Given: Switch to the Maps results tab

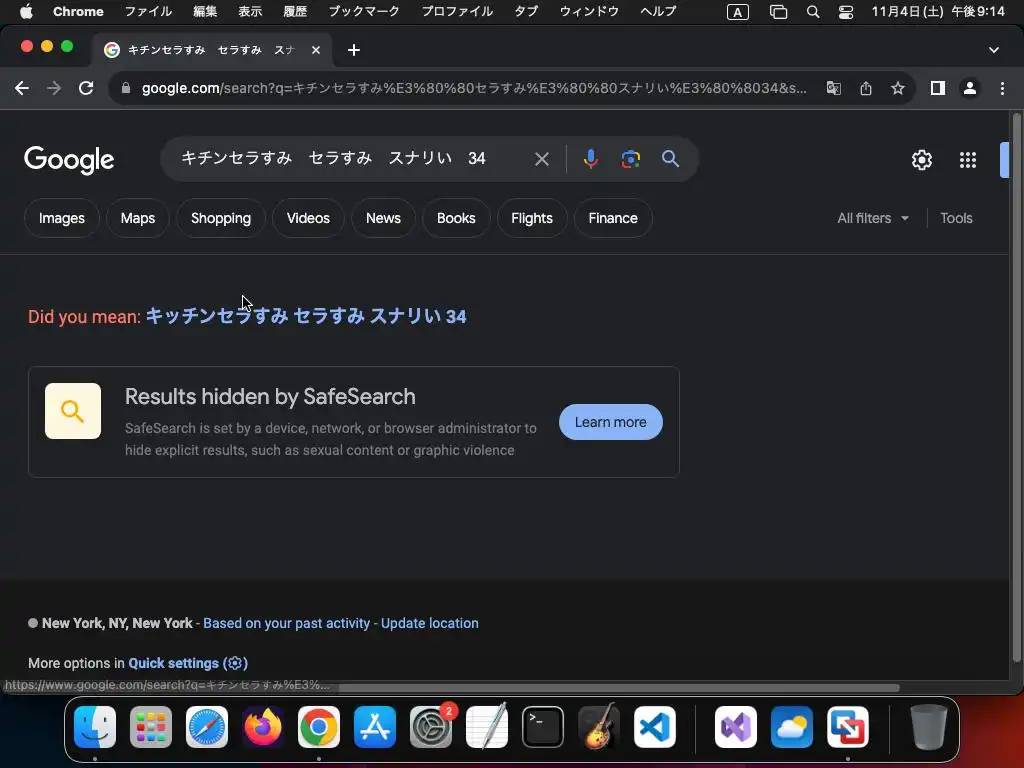Looking at the screenshot, I should [x=138, y=218].
